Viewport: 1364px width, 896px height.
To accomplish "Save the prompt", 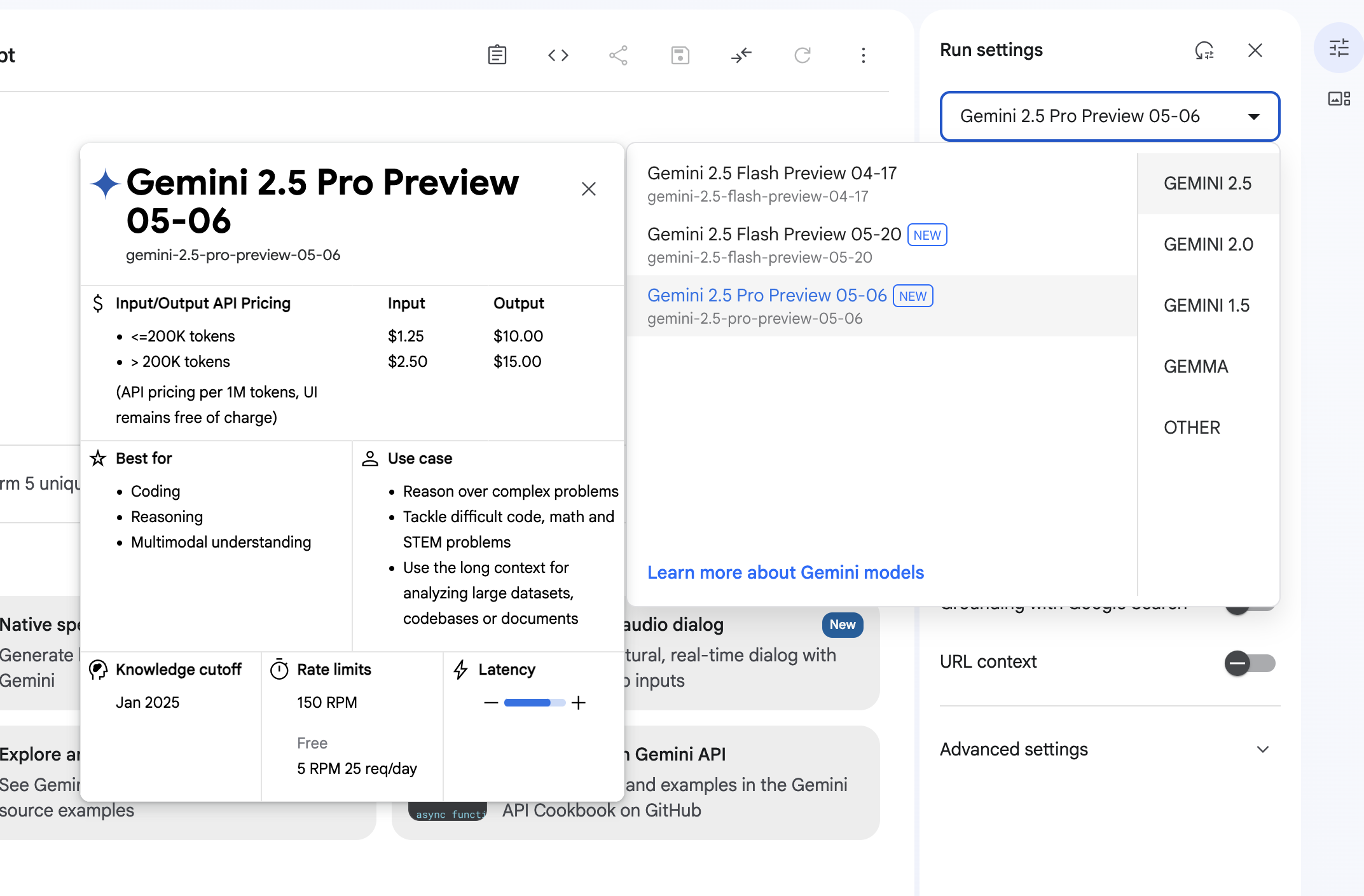I will tap(680, 55).
